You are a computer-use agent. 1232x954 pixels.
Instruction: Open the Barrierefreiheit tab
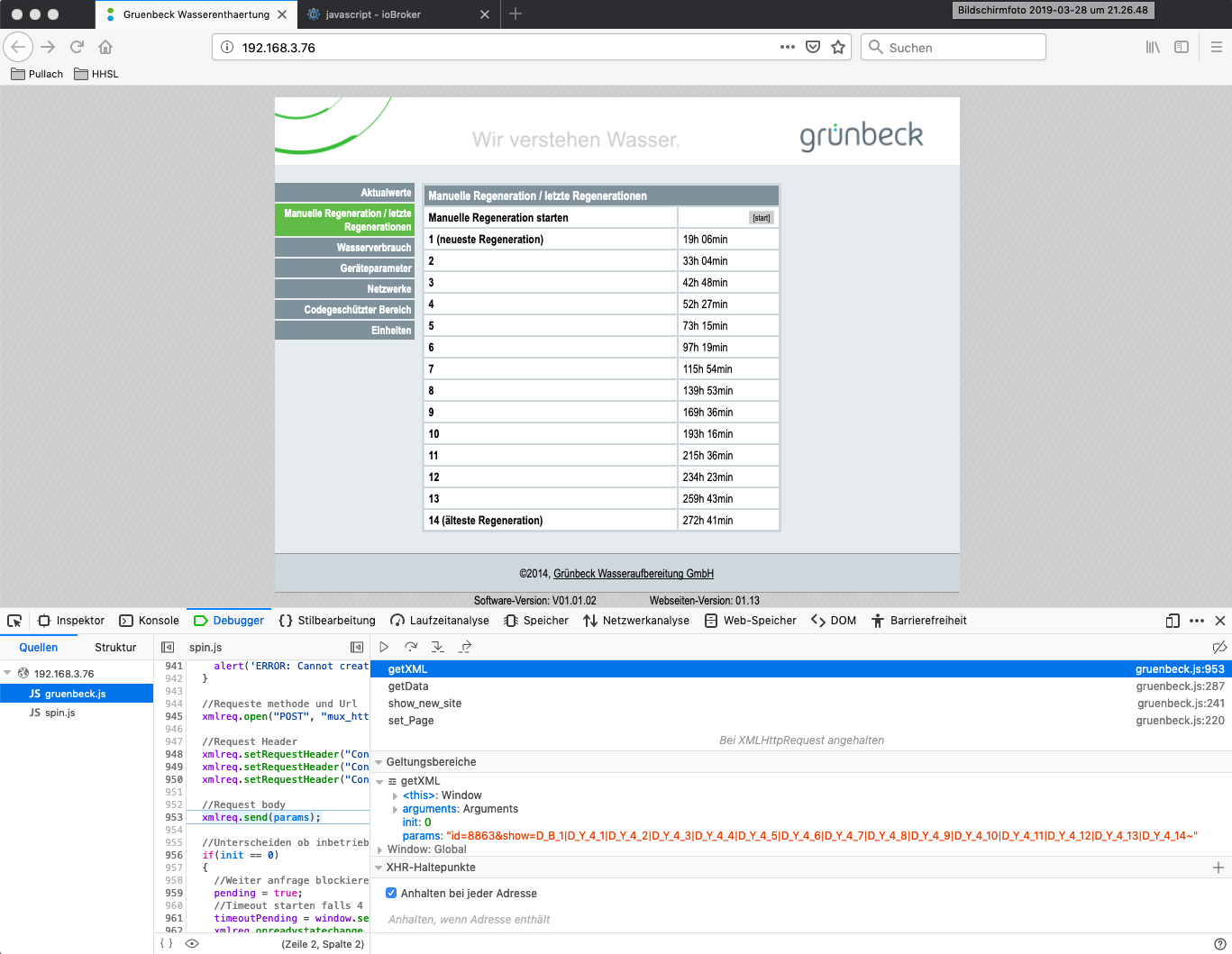918,621
